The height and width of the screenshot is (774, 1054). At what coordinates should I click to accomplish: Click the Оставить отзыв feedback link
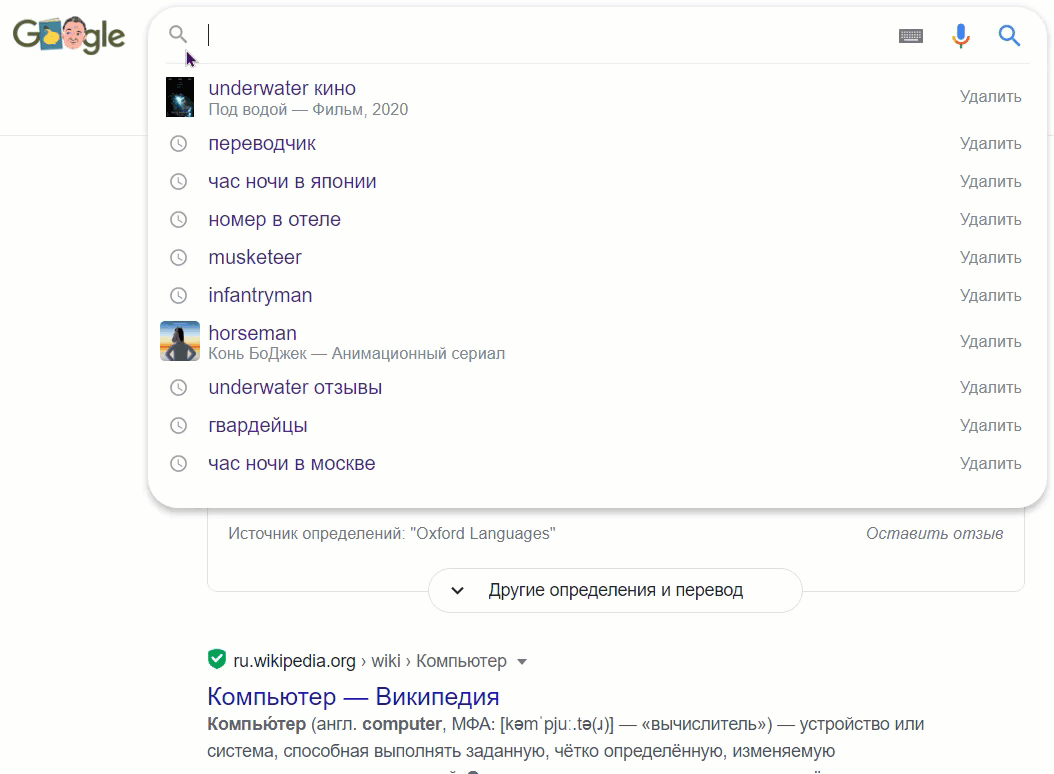pos(934,533)
